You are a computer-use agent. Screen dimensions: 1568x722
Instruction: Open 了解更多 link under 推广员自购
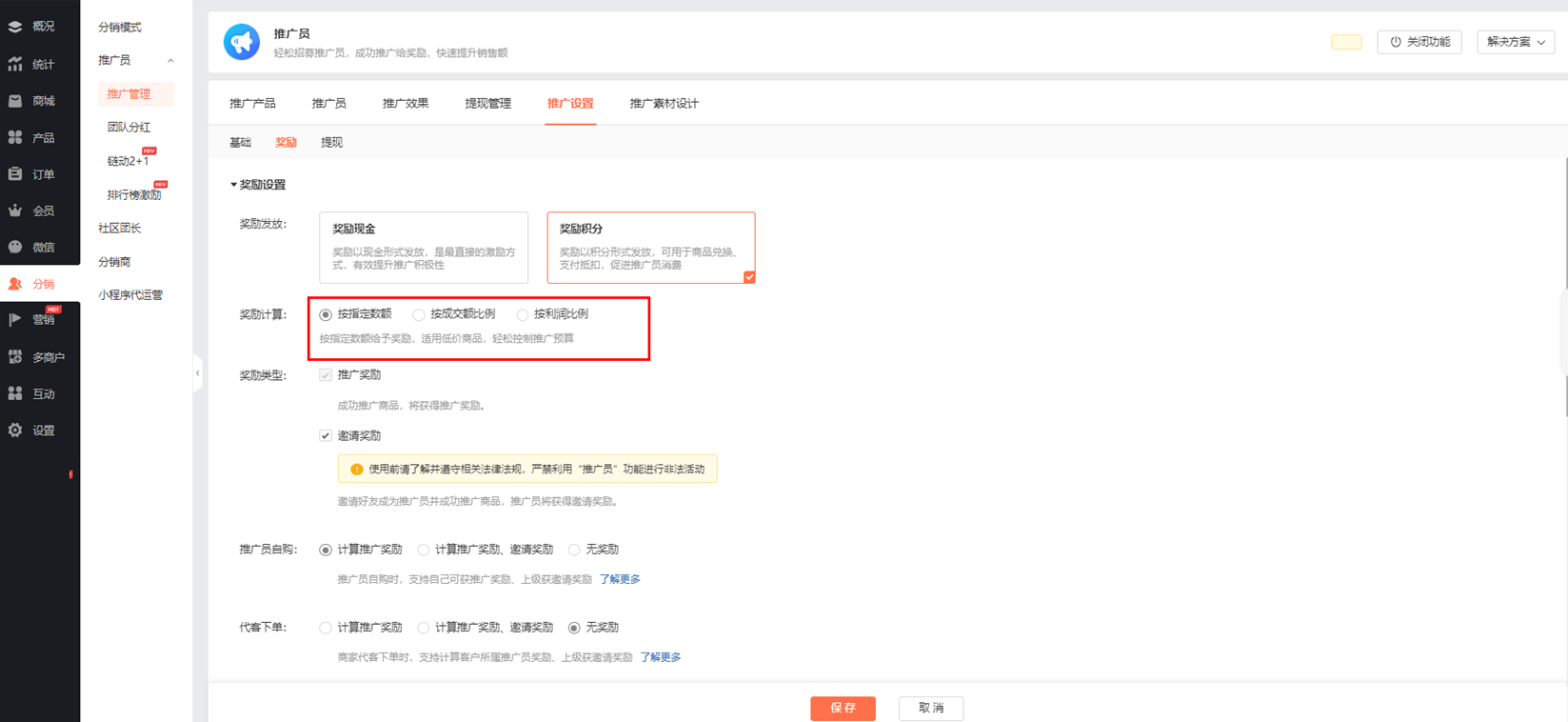[620, 579]
